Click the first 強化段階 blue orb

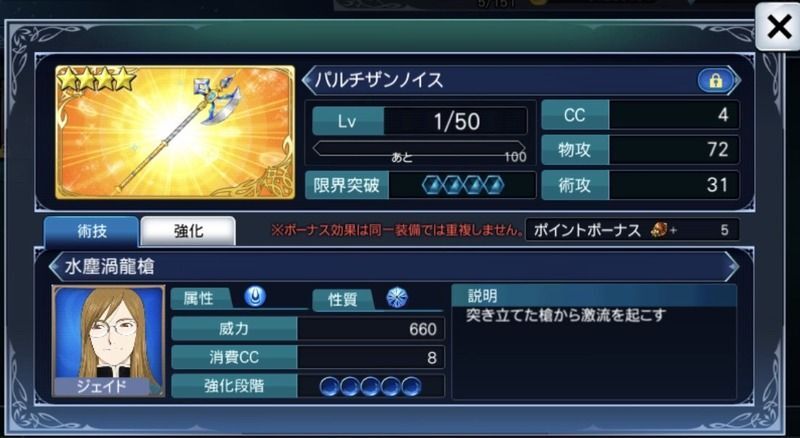pyautogui.click(x=329, y=387)
